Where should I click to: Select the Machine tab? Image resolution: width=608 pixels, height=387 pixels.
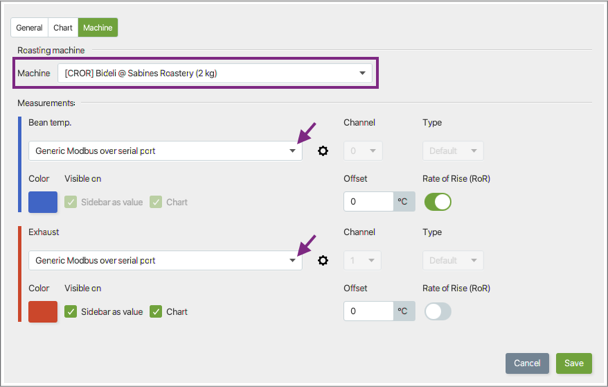(x=98, y=28)
